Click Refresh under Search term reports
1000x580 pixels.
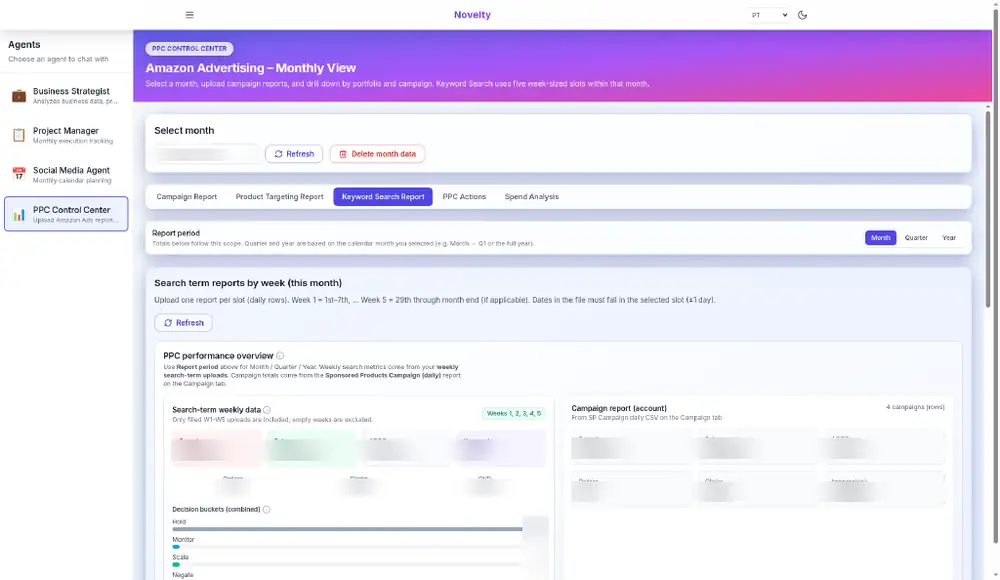click(184, 323)
